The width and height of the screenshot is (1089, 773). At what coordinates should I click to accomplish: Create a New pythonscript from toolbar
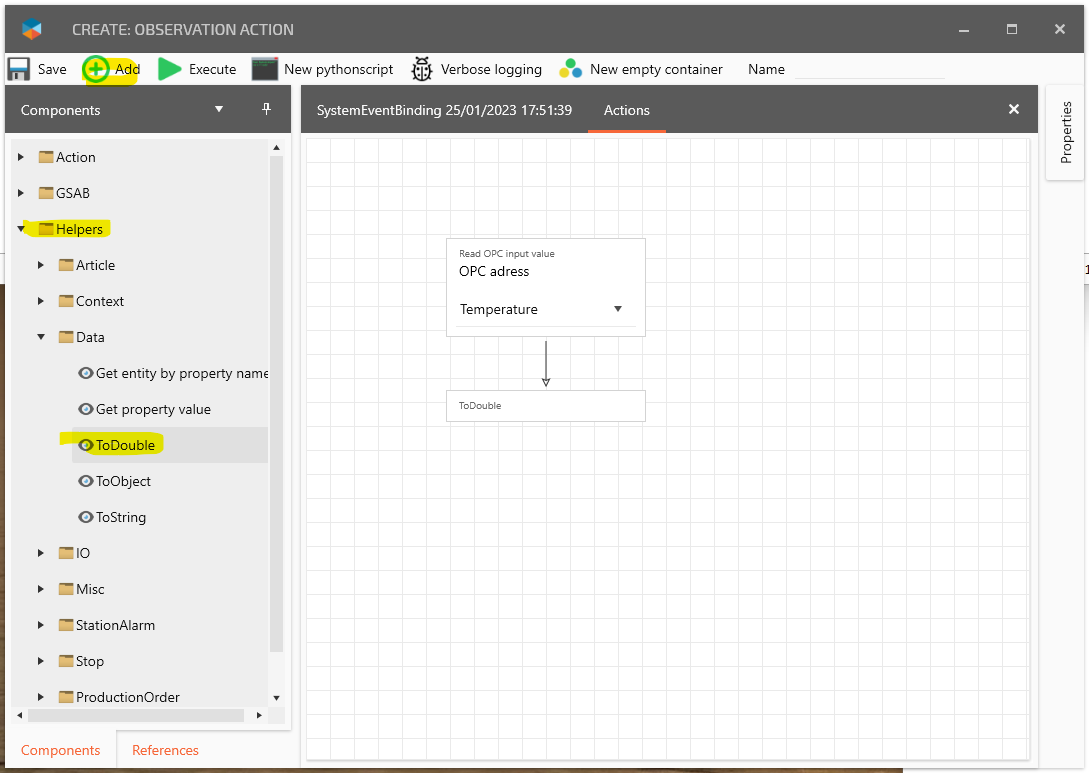coord(264,69)
